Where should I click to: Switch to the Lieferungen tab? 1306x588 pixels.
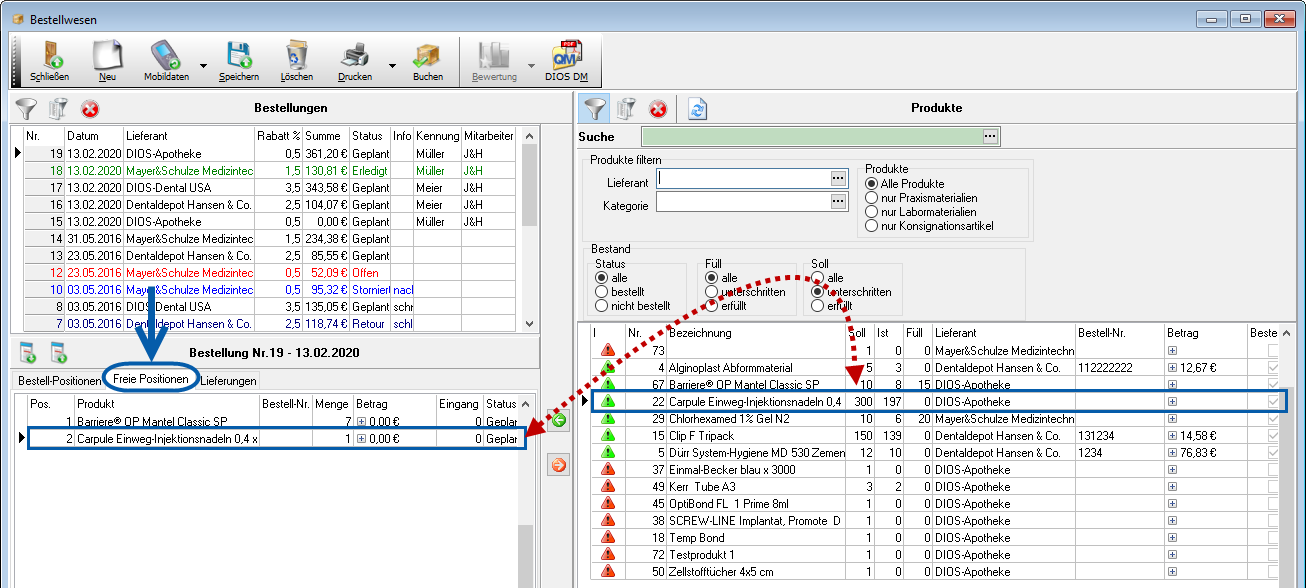click(228, 380)
